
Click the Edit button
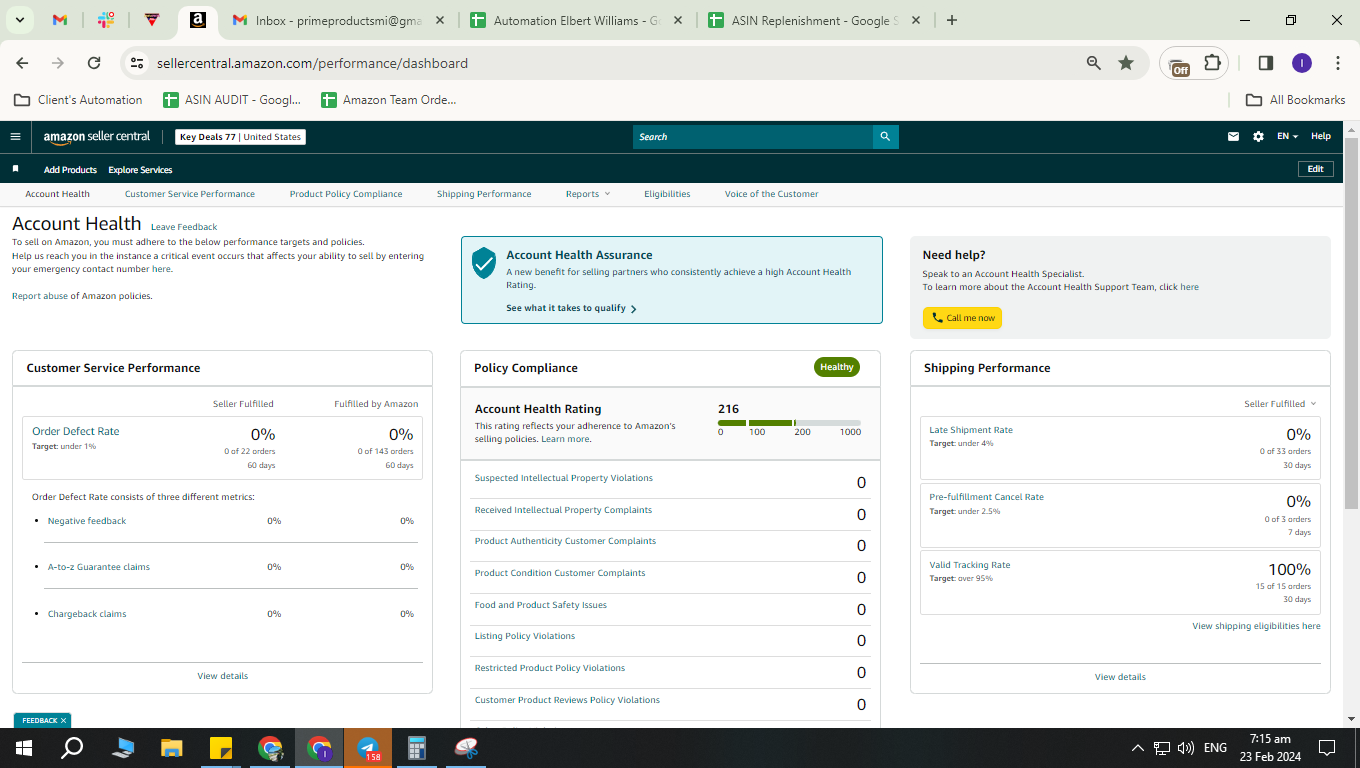coord(1315,169)
